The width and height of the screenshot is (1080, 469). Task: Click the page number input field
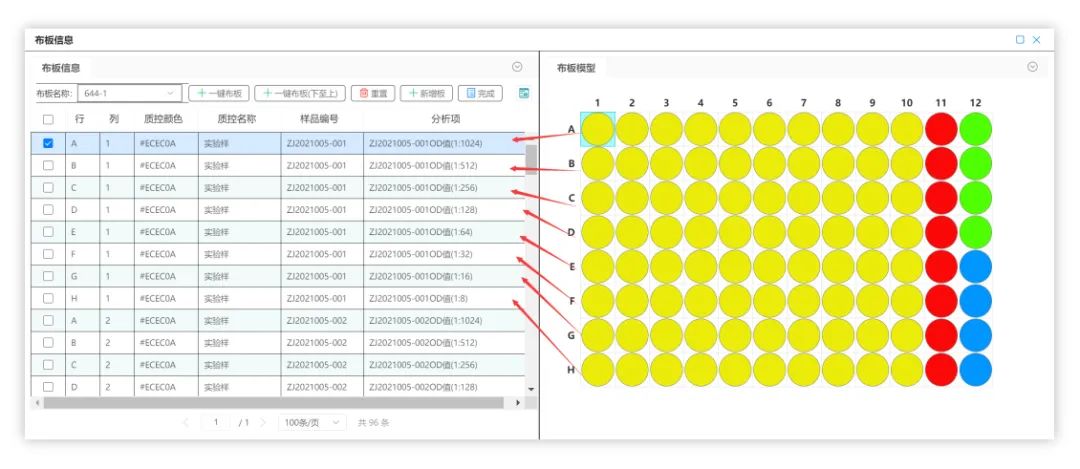coord(215,423)
